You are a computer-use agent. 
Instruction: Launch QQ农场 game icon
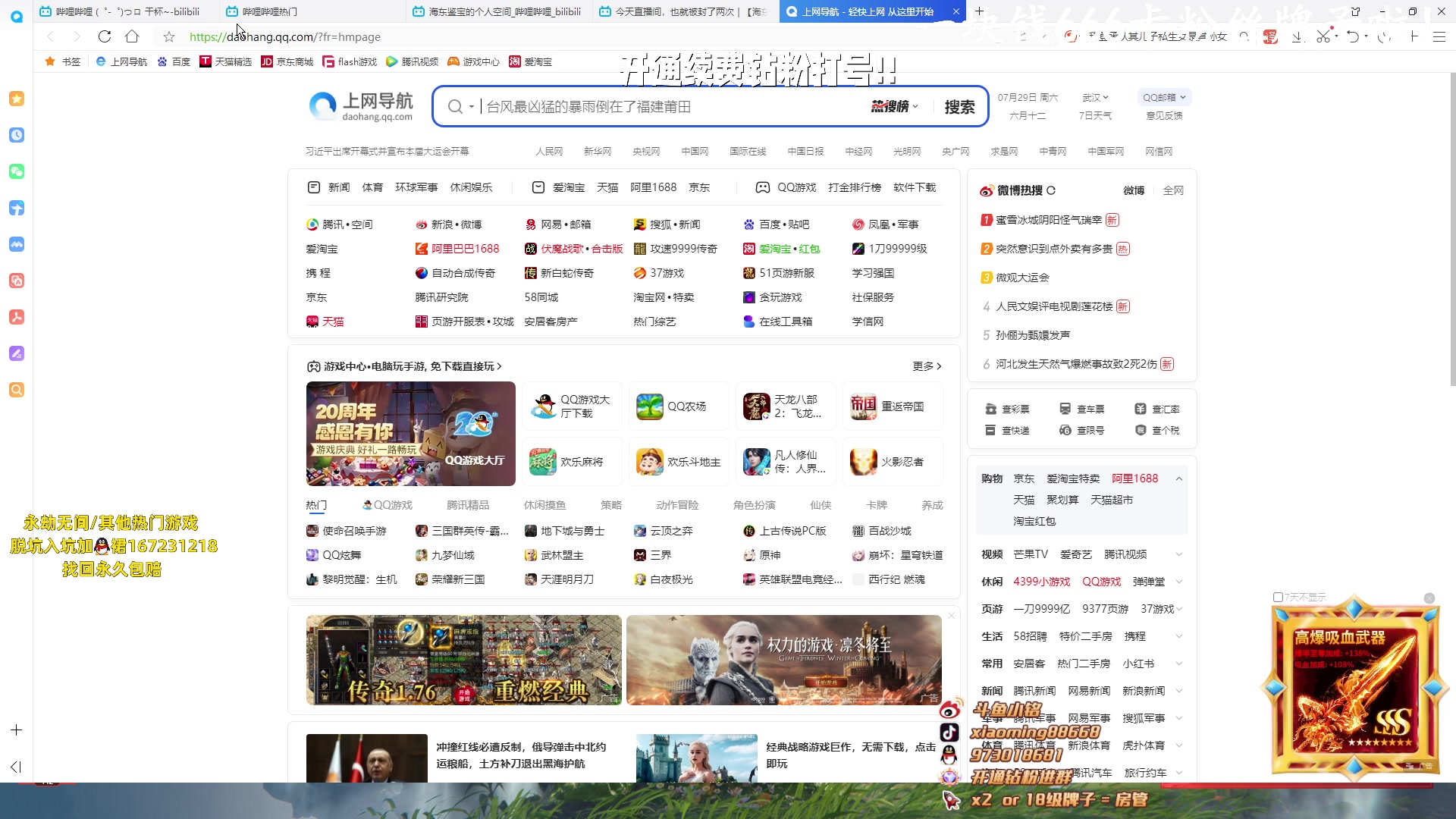(650, 406)
